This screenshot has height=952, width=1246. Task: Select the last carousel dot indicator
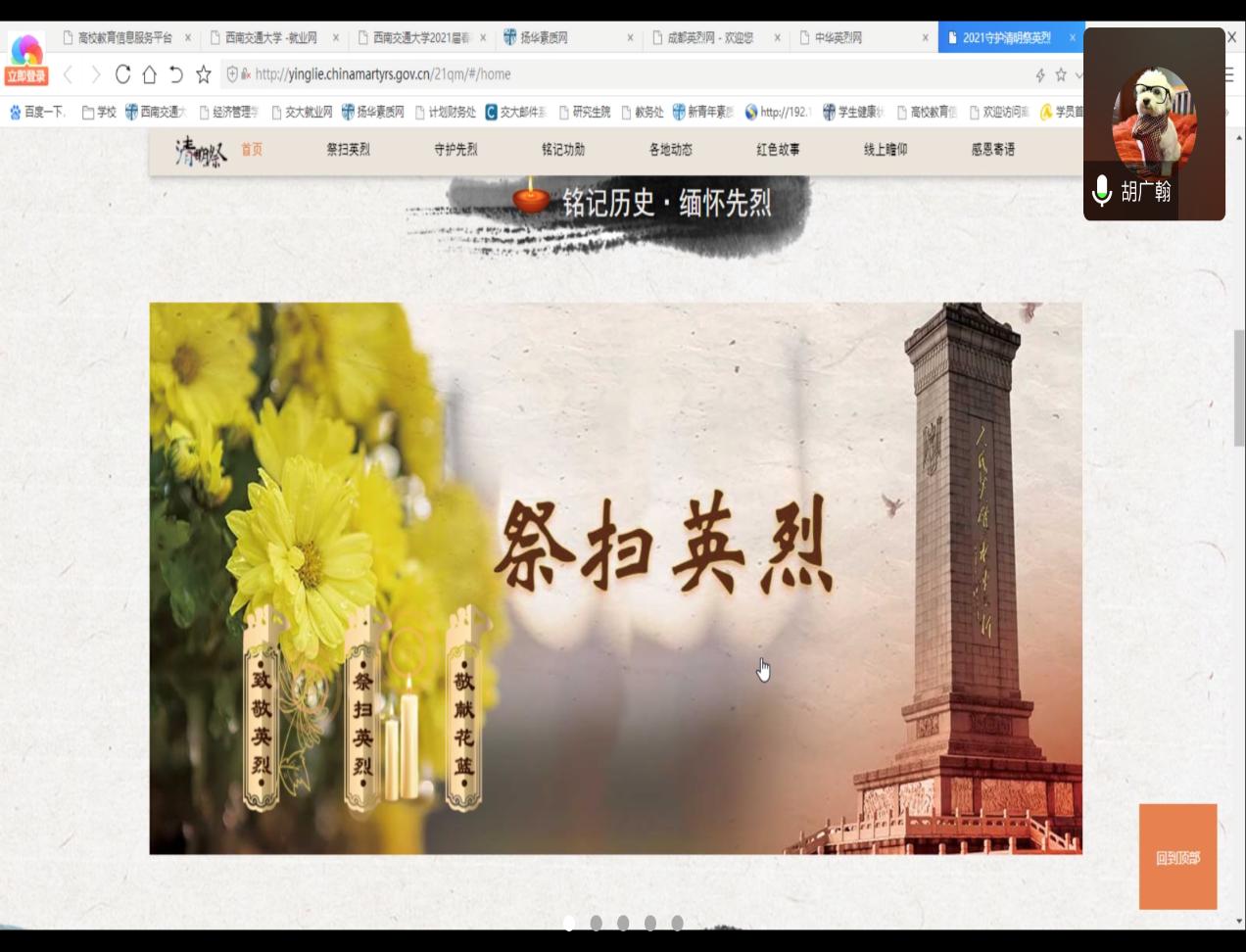pyautogui.click(x=677, y=923)
